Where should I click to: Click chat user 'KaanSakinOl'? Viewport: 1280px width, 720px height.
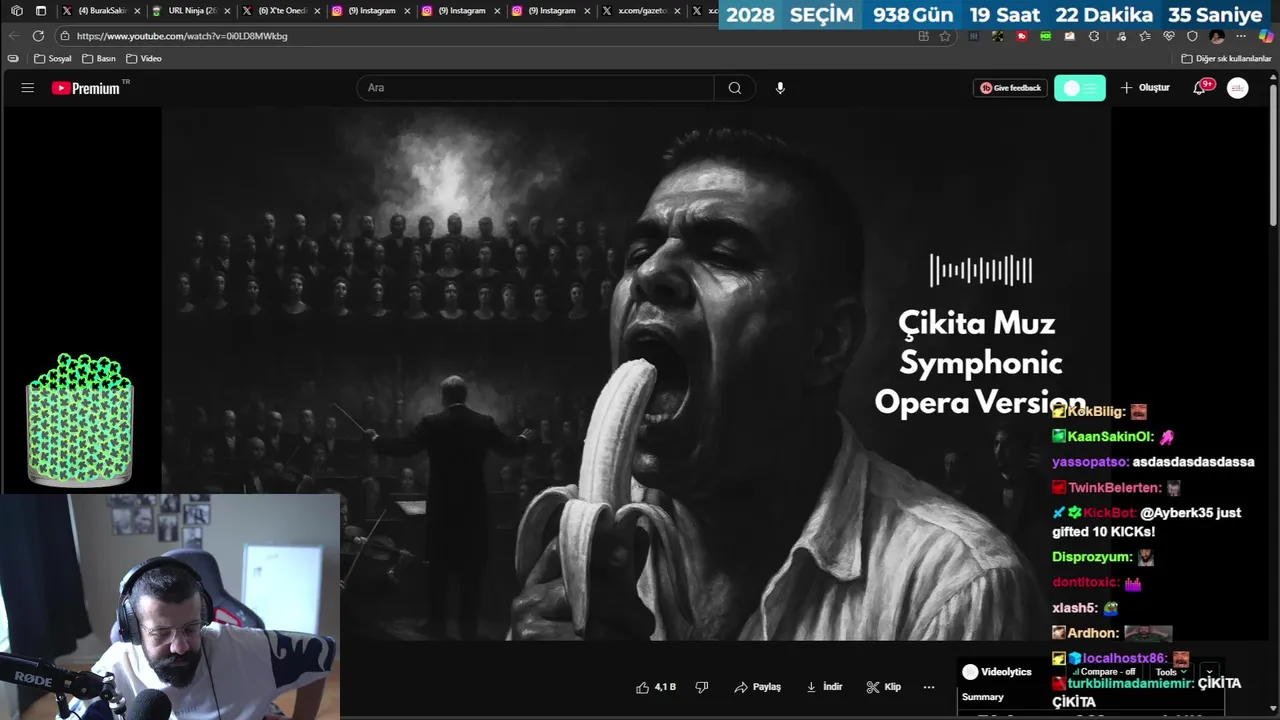pyautogui.click(x=1110, y=437)
